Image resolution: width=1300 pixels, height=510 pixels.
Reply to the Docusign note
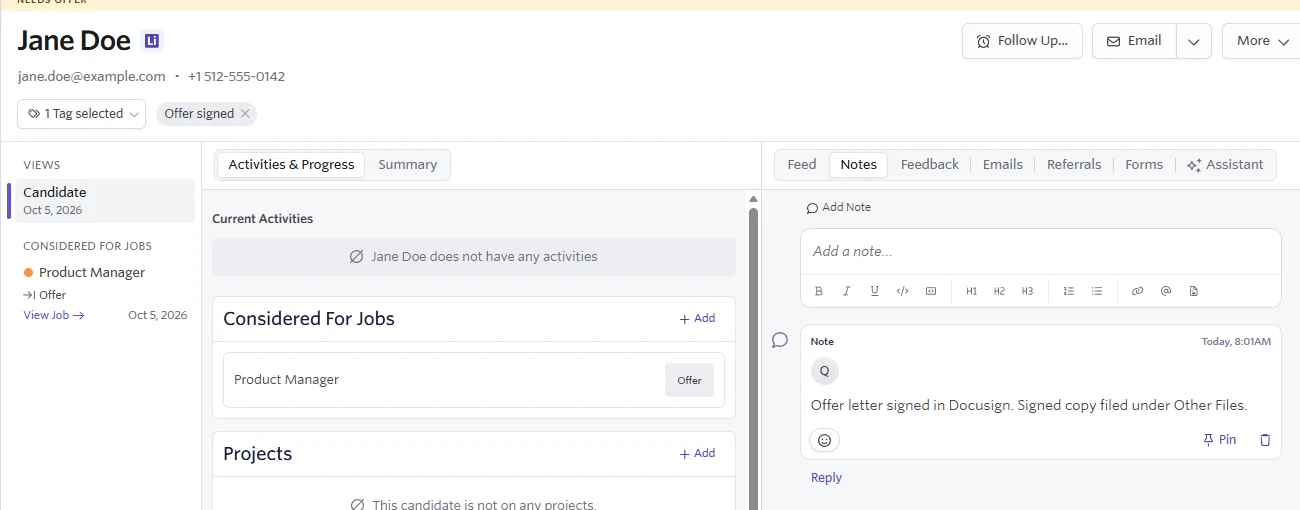[826, 478]
